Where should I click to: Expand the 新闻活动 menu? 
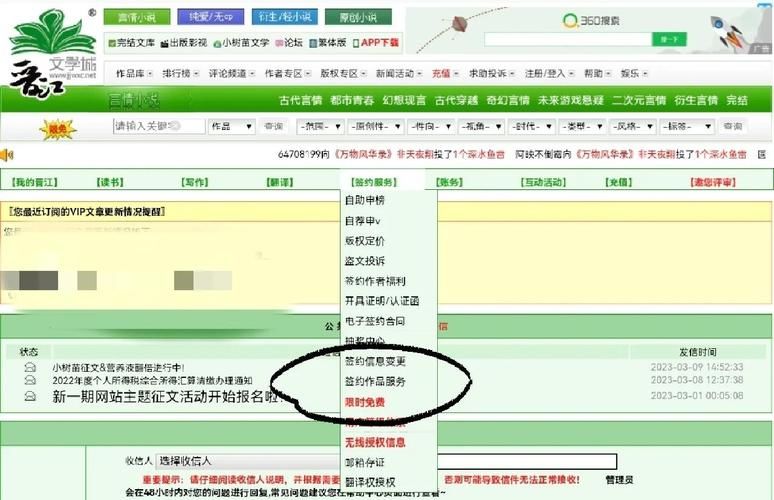[399, 74]
